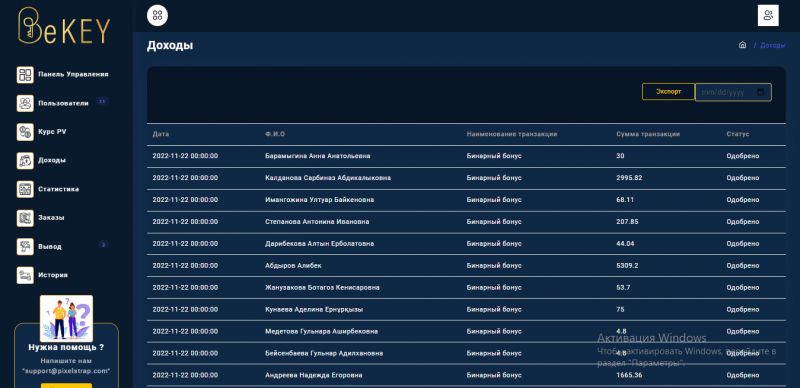Click the Сумма транзакции column header
This screenshot has height=388, width=800.
(648, 134)
